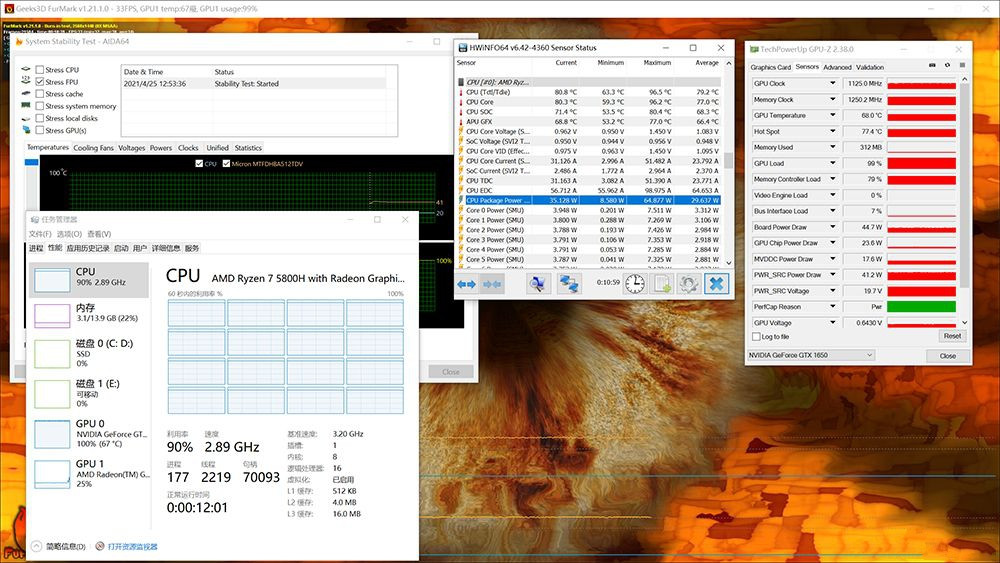This screenshot has width=1000, height=563.
Task: Switch to AIDA64 Statistics tab
Action: coord(248,148)
